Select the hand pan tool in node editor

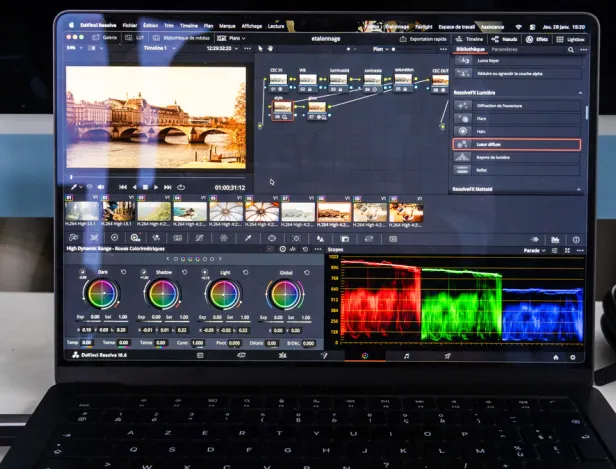point(270,48)
